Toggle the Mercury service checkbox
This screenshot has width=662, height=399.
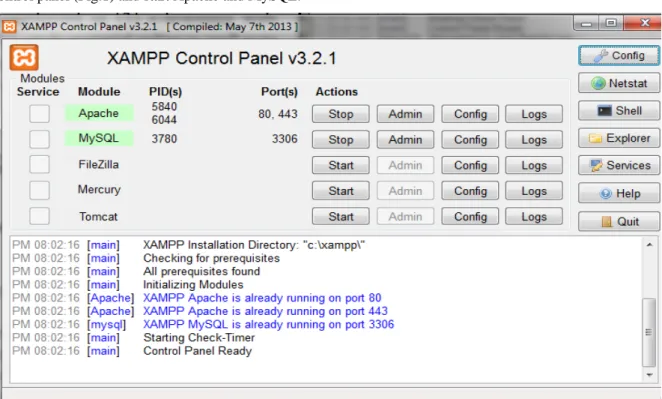(x=39, y=190)
